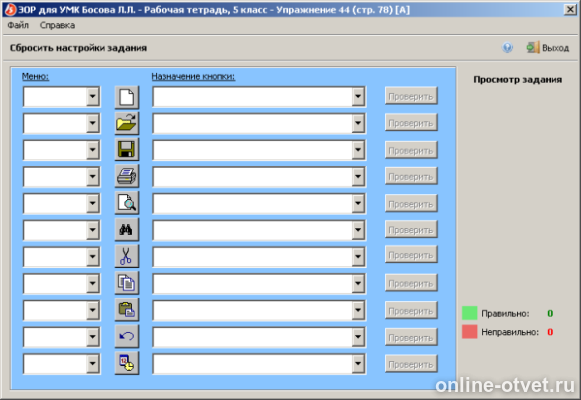Image resolution: width=581 pixels, height=400 pixels.
Task: Click the Выход exit button
Action: coord(548,48)
